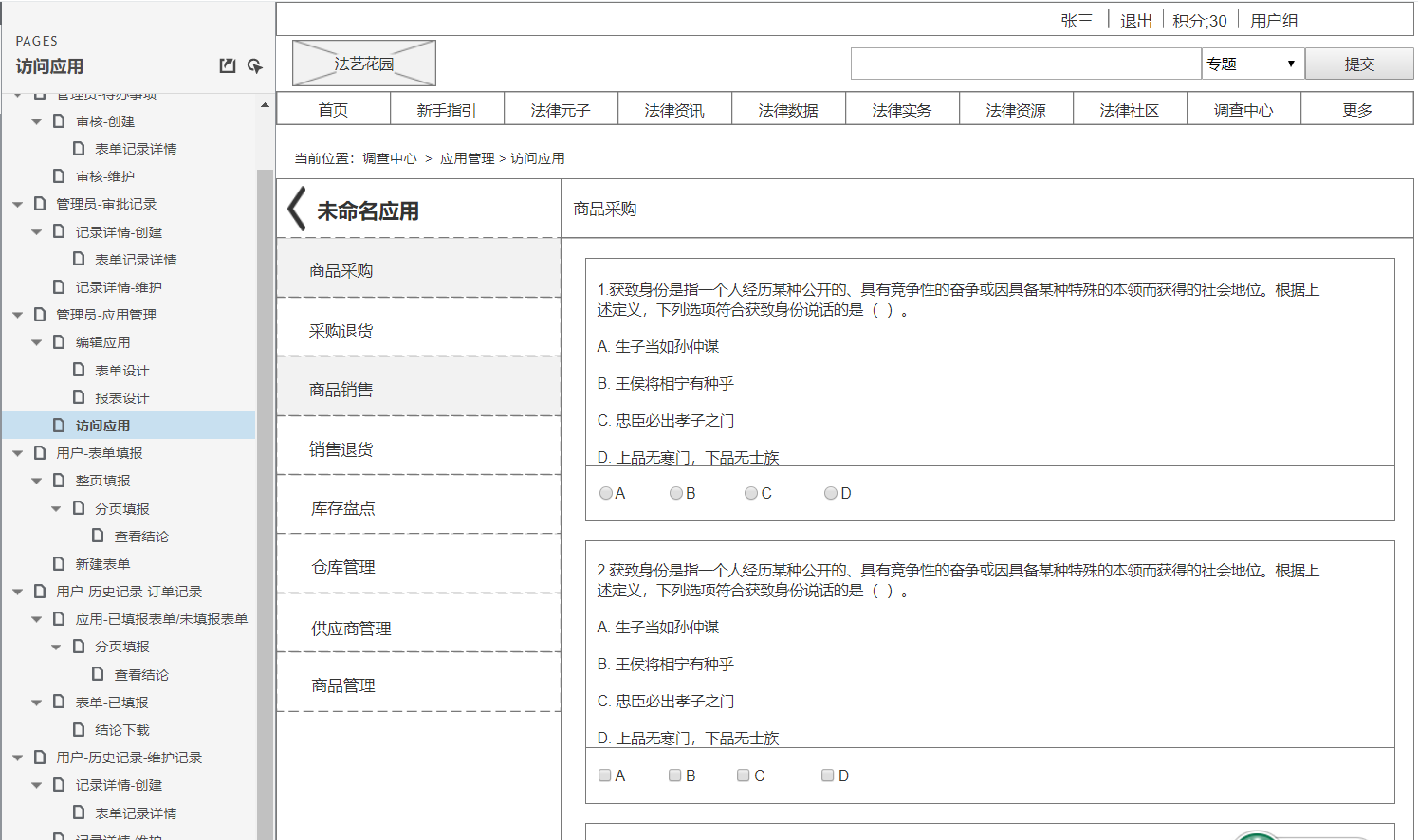1418x840 pixels.
Task: Open the 法律社区 navigation tab
Action: coord(1130,109)
